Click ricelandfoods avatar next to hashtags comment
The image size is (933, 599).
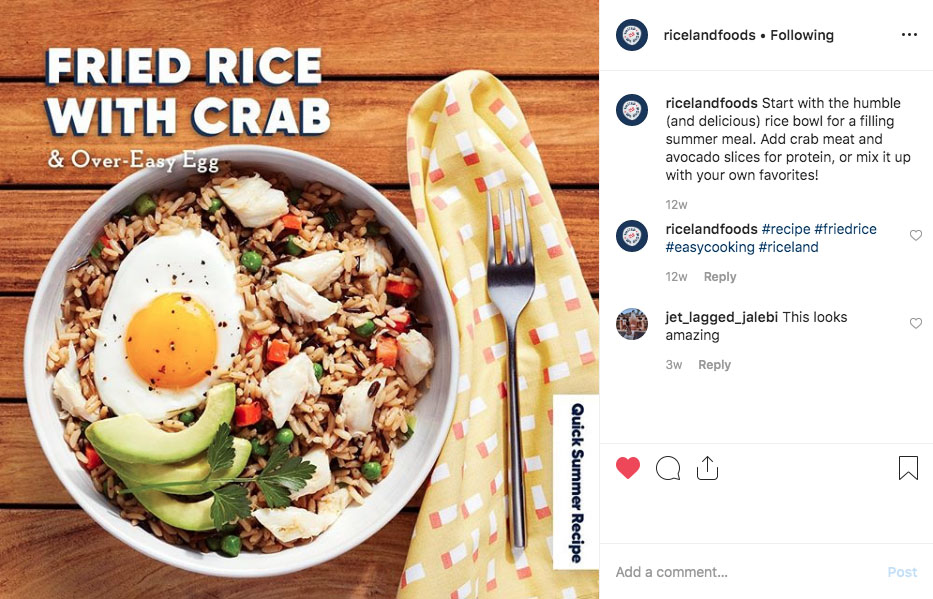632,236
